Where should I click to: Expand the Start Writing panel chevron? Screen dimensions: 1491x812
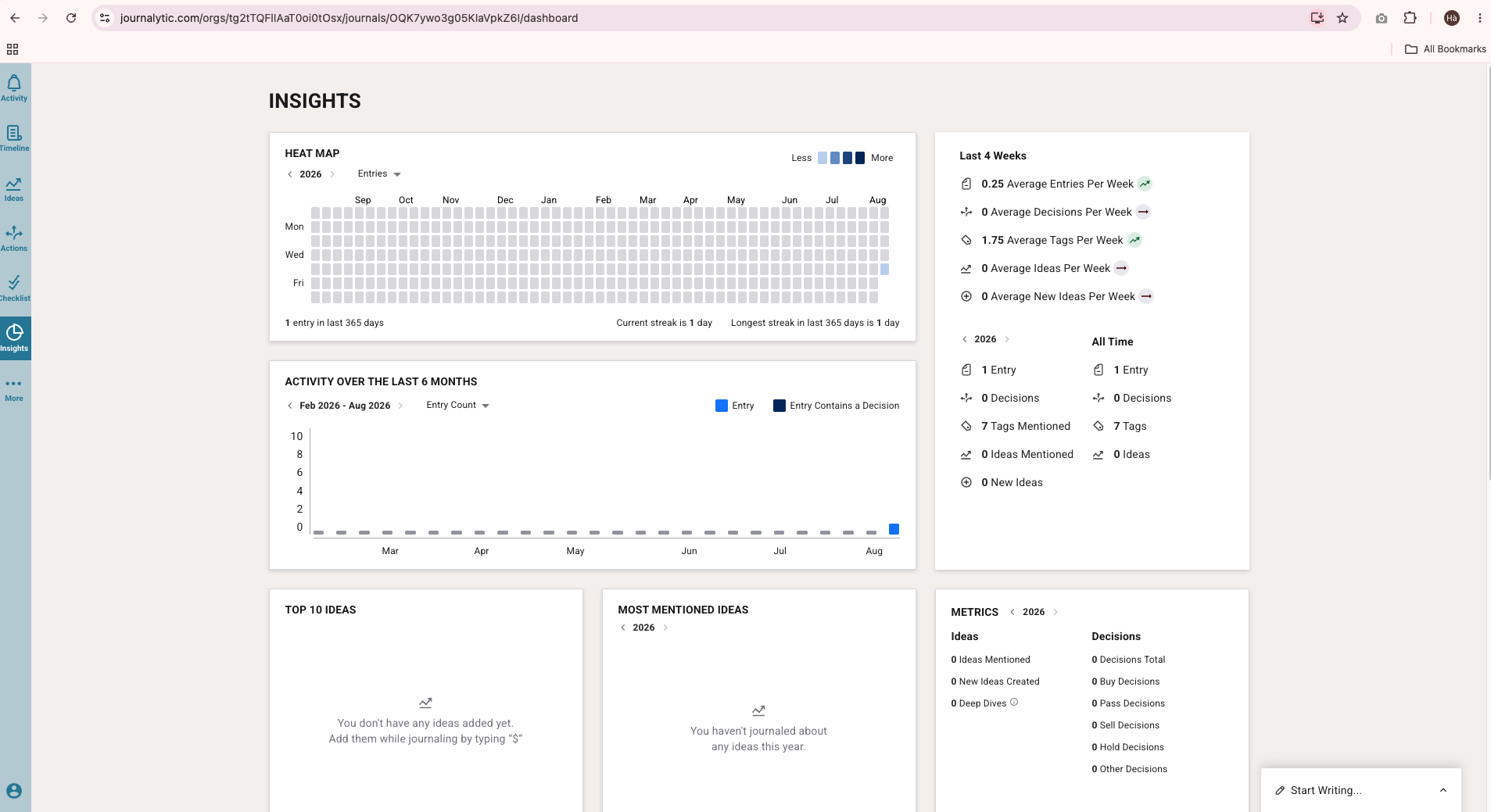tap(1443, 790)
